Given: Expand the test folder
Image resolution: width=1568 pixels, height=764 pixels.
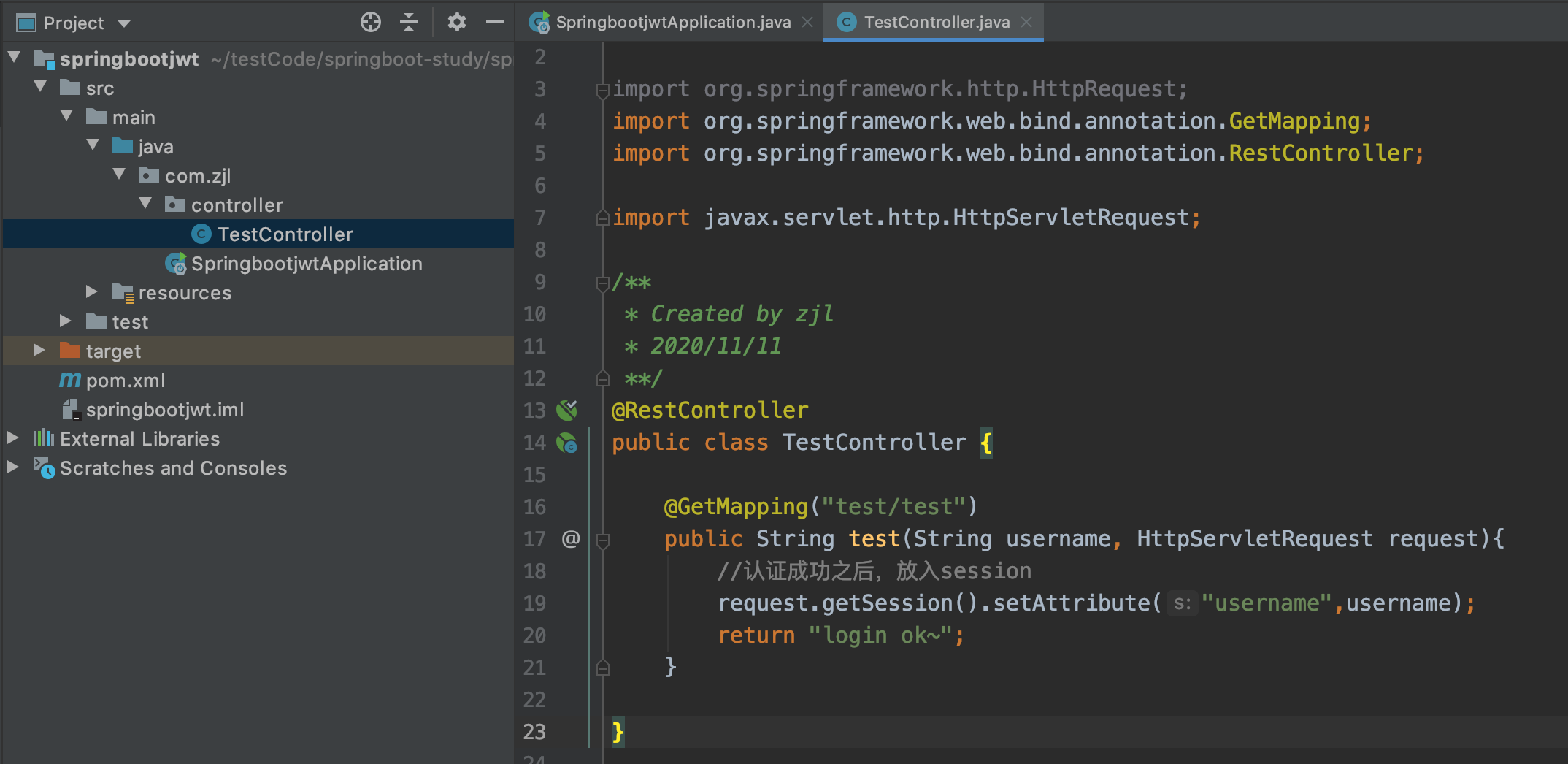Looking at the screenshot, I should pyautogui.click(x=65, y=321).
